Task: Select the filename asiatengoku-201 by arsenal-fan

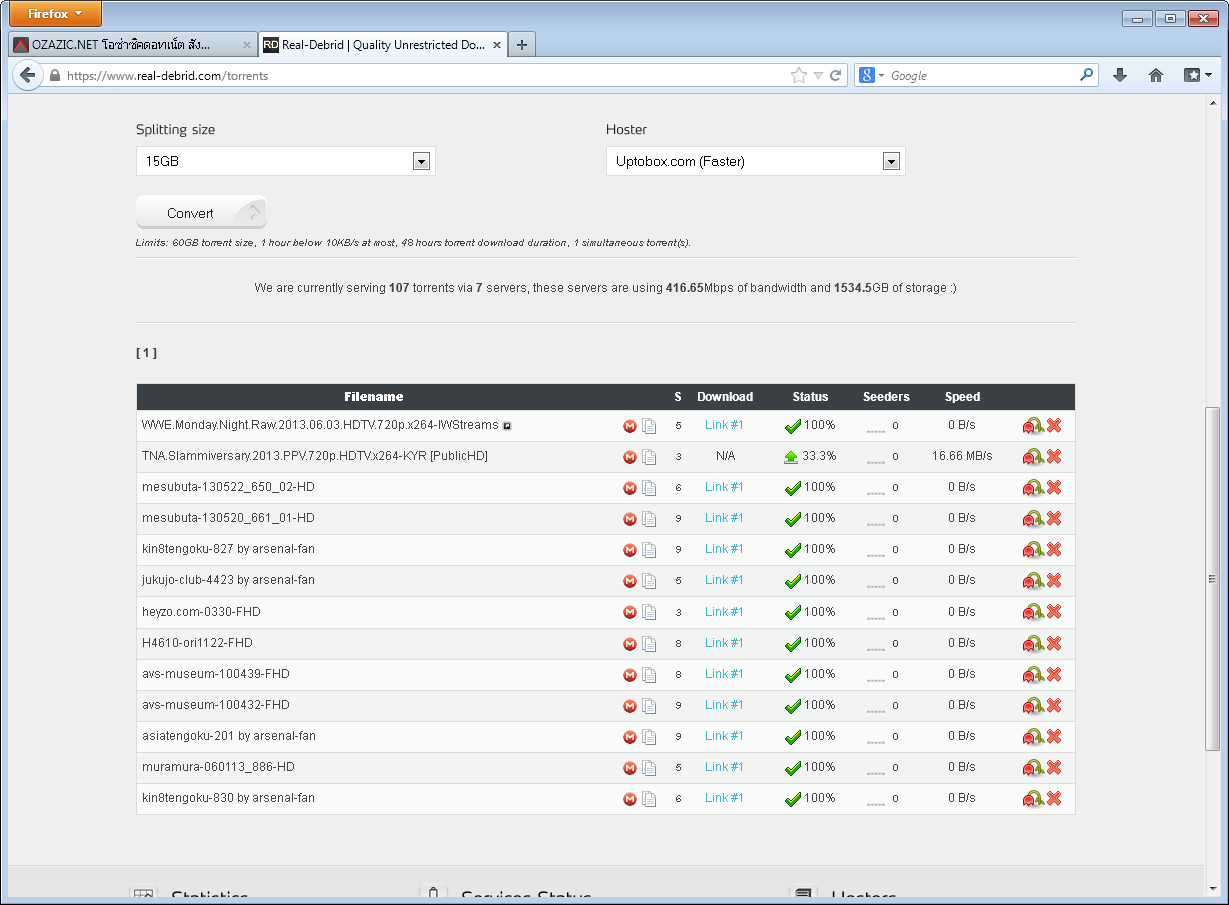Action: [229, 736]
